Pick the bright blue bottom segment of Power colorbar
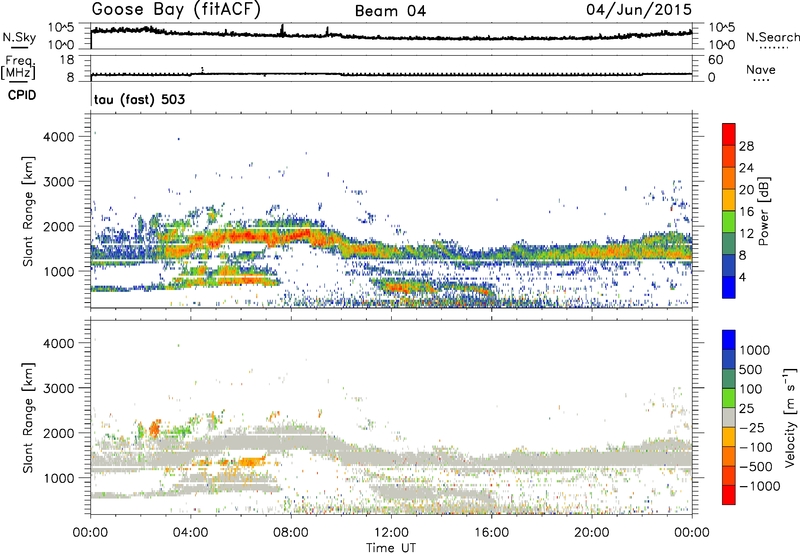Screen dimensions: 800x554 pos(729,287)
